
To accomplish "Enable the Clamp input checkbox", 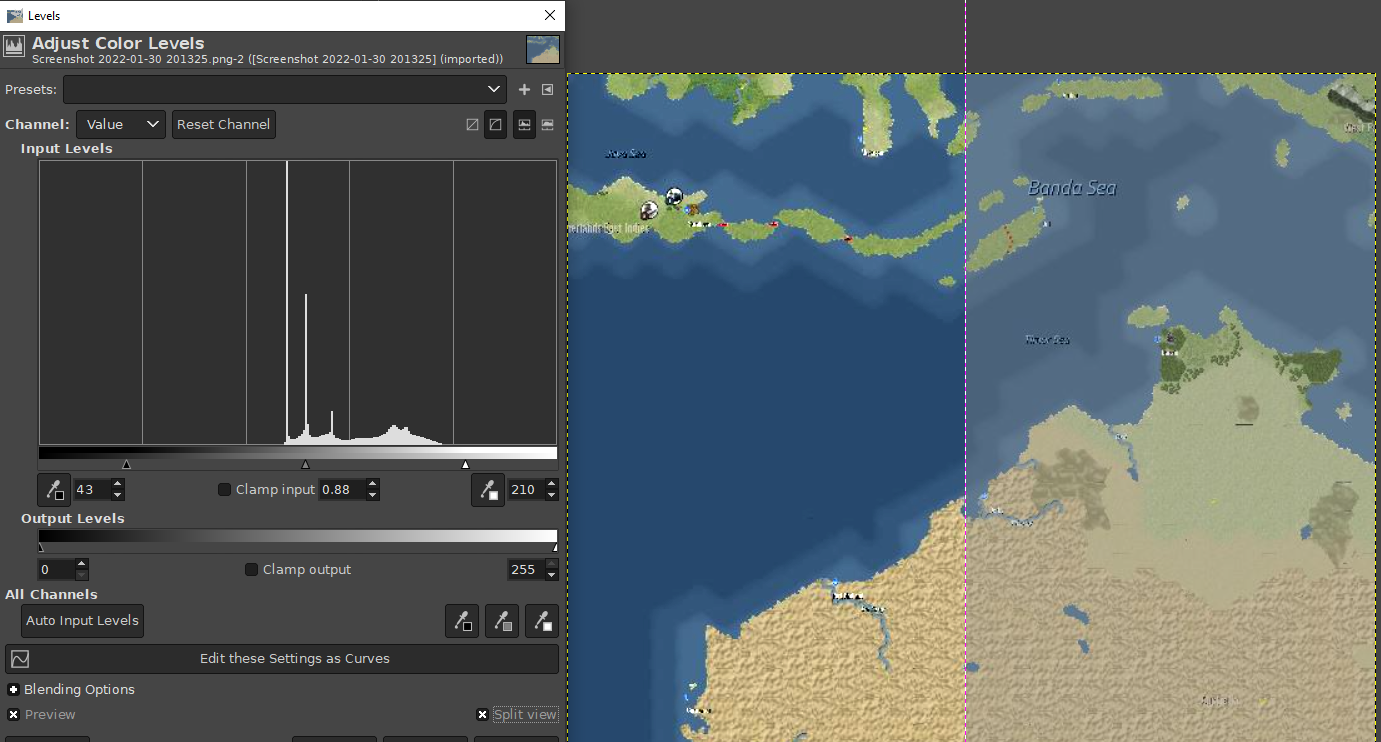I will coord(225,490).
